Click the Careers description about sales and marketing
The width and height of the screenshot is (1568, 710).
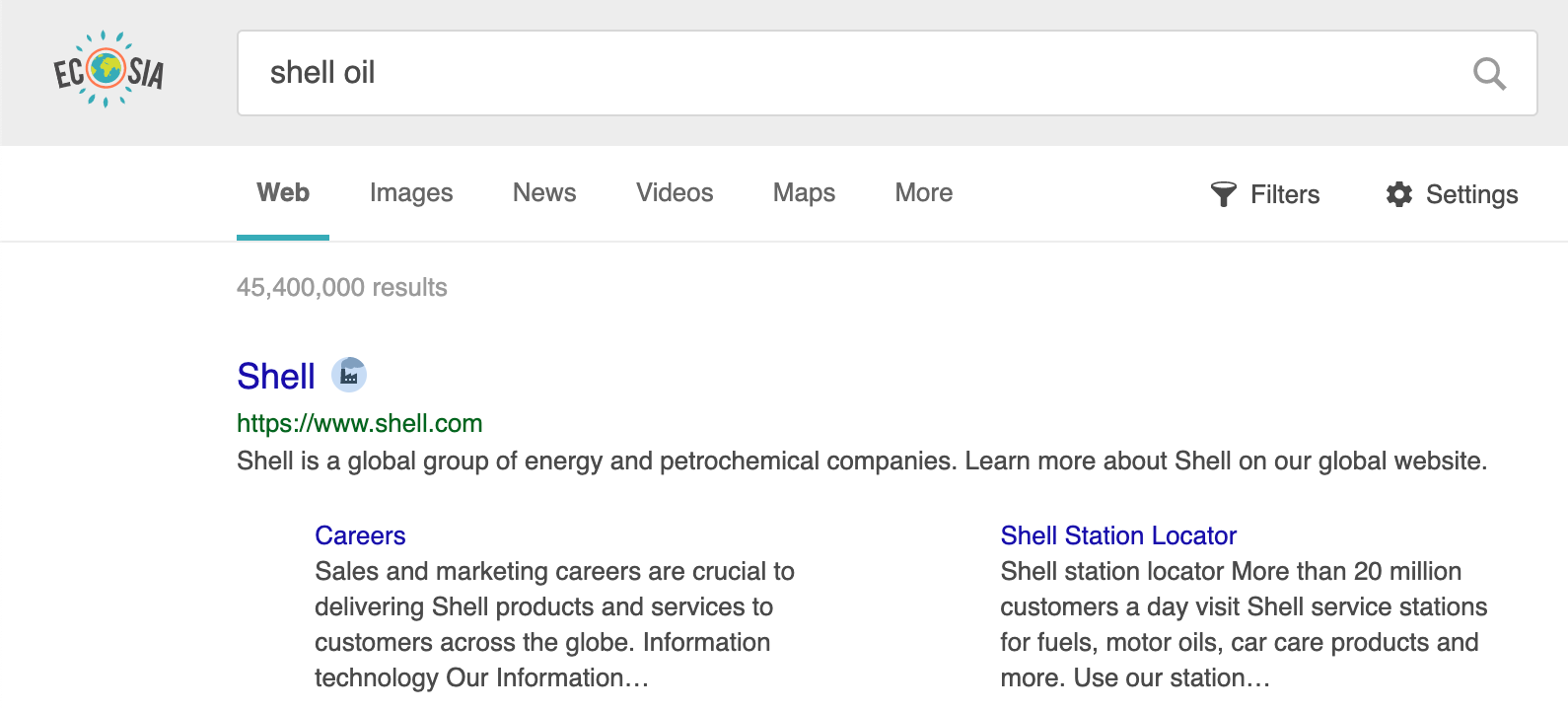[x=554, y=624]
